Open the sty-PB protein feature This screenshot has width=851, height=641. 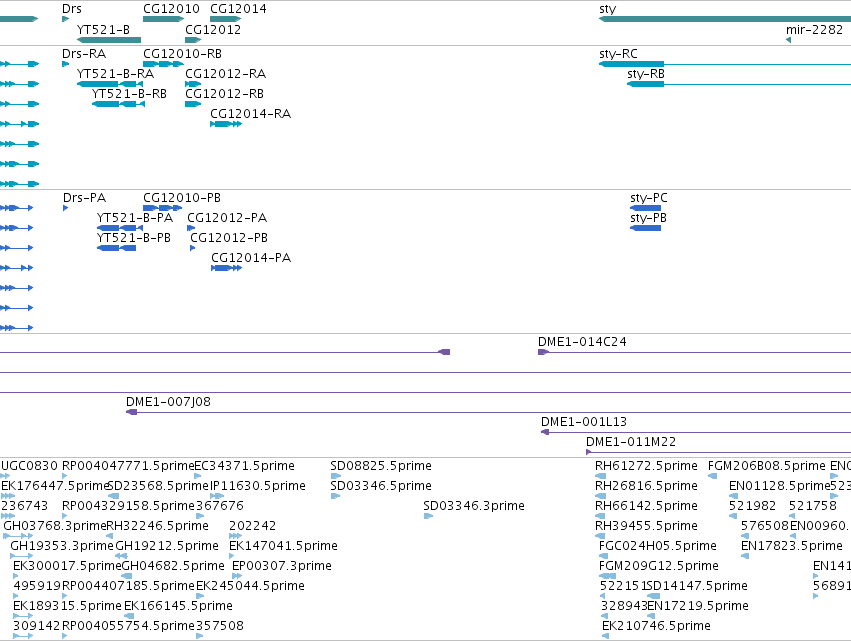(646, 228)
